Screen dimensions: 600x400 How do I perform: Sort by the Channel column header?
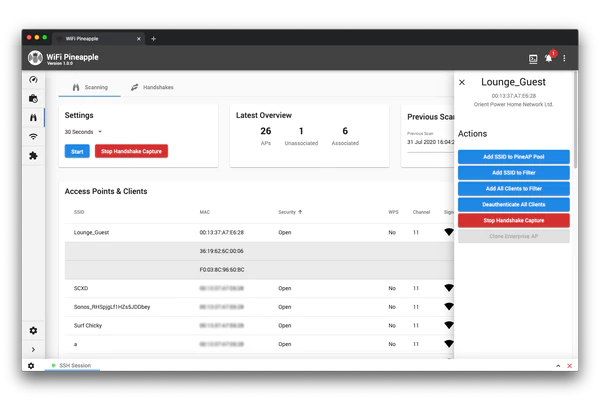(421, 212)
